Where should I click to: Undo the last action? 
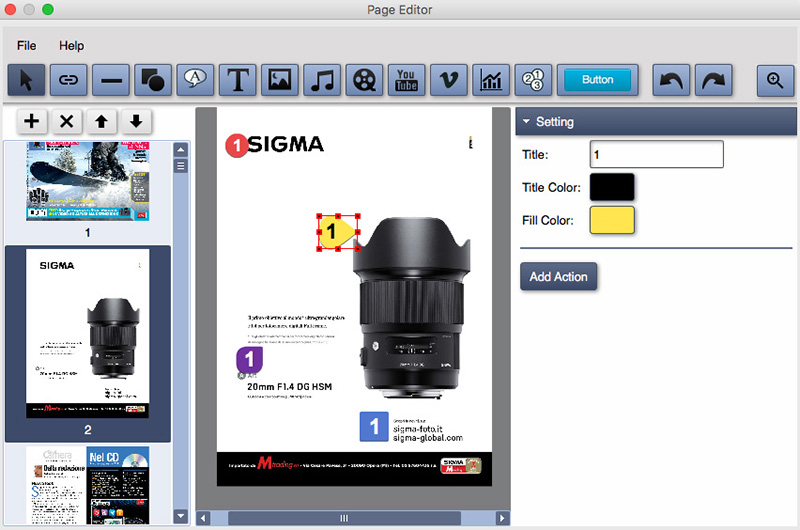click(x=671, y=80)
